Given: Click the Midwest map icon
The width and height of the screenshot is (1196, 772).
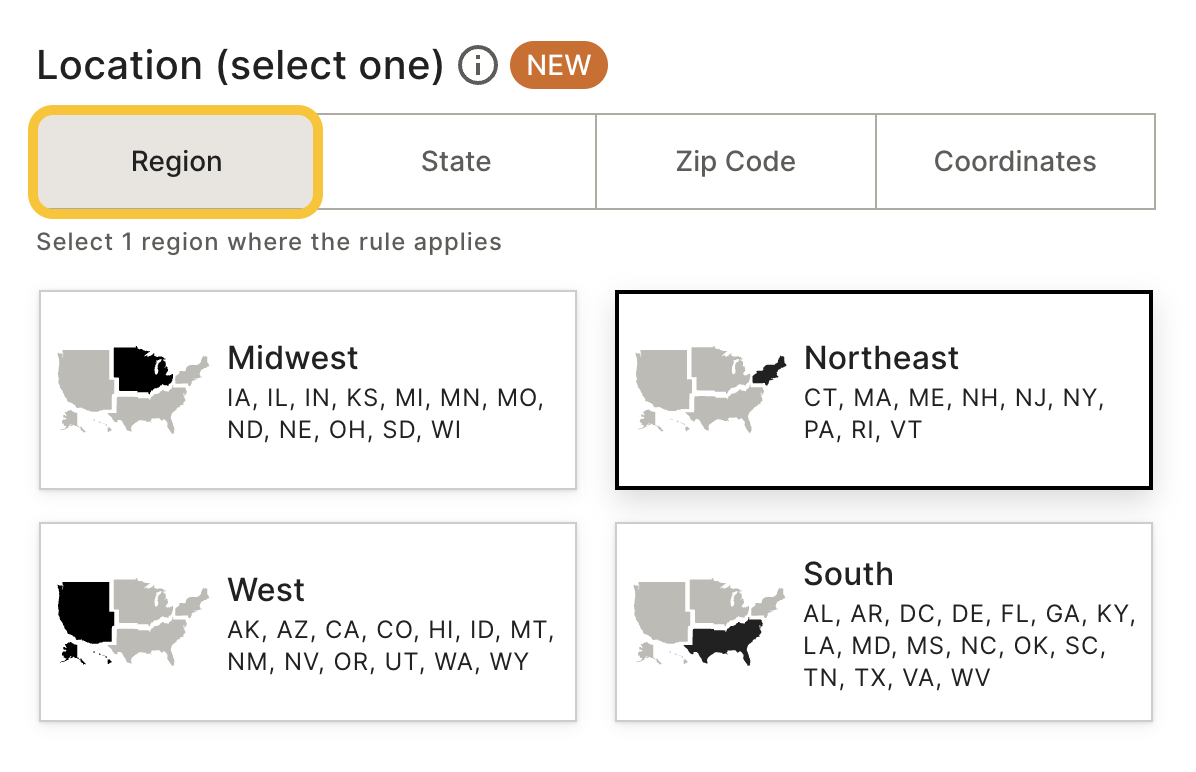Looking at the screenshot, I should pos(133,390).
